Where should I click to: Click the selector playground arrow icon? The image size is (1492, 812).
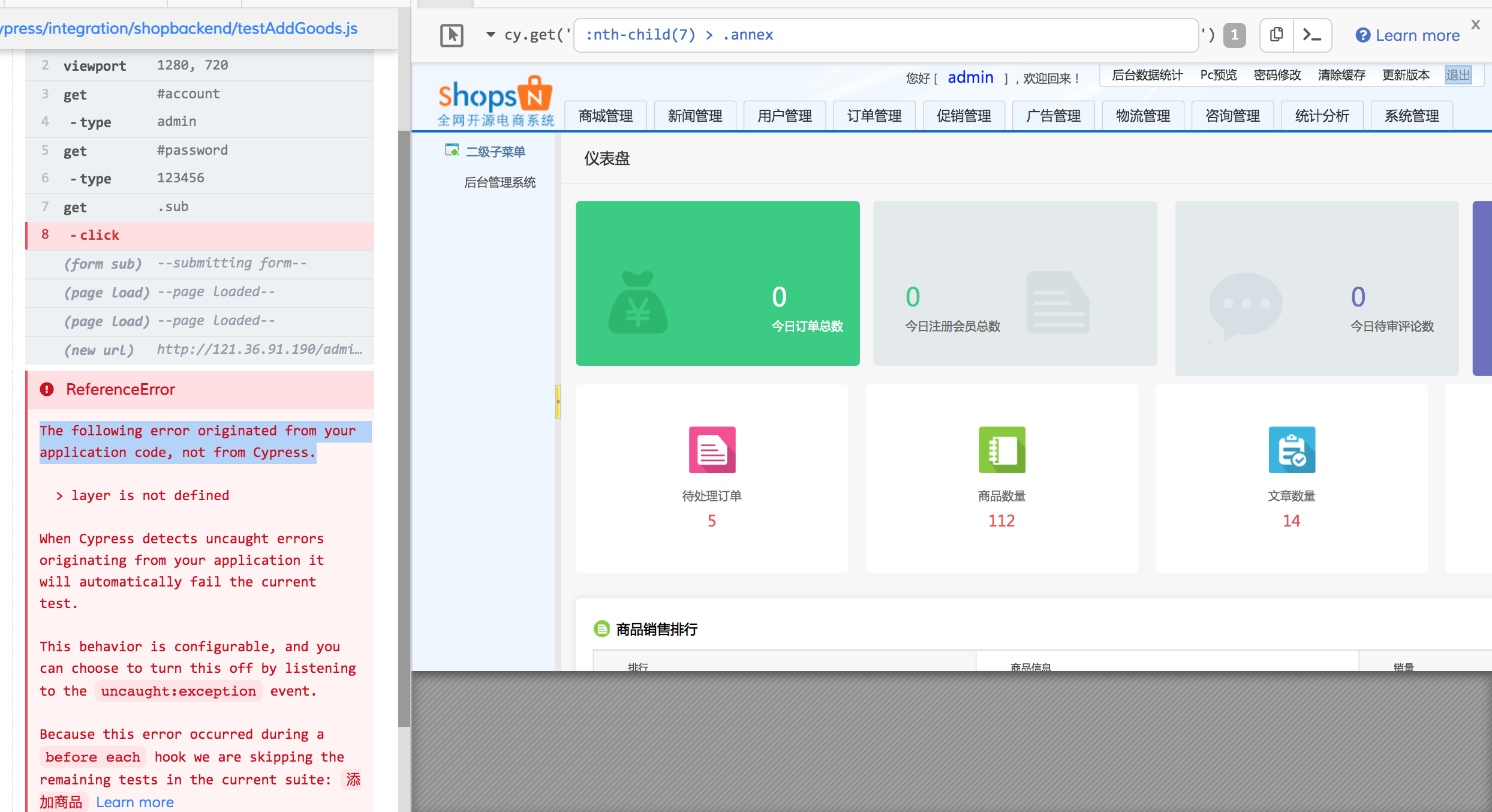(x=452, y=35)
